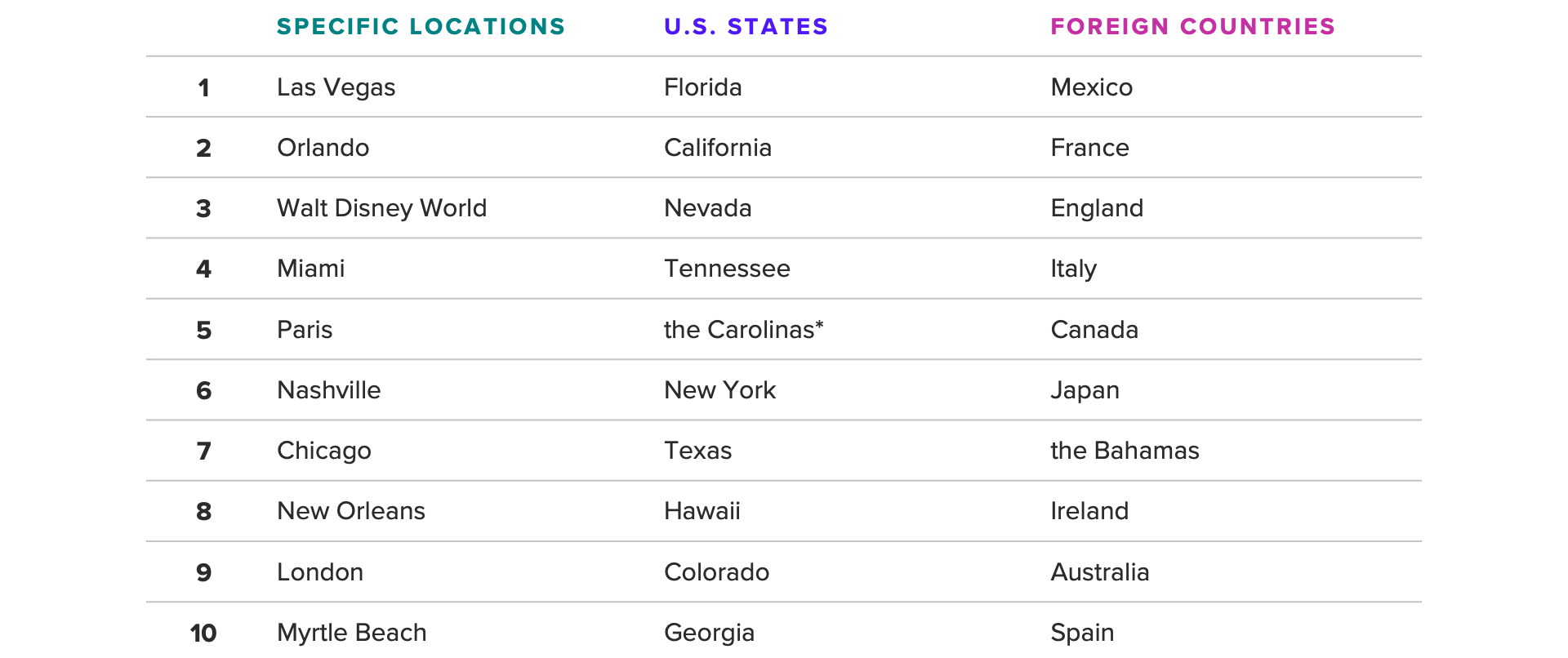This screenshot has width=1568, height=658.
Task: Click California in row two
Action: [717, 148]
